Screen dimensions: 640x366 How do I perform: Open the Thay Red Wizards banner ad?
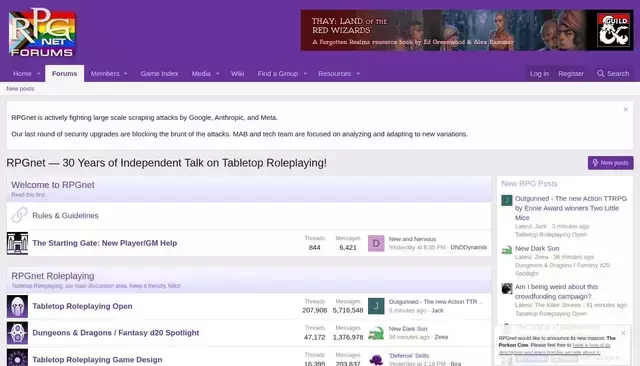467,30
